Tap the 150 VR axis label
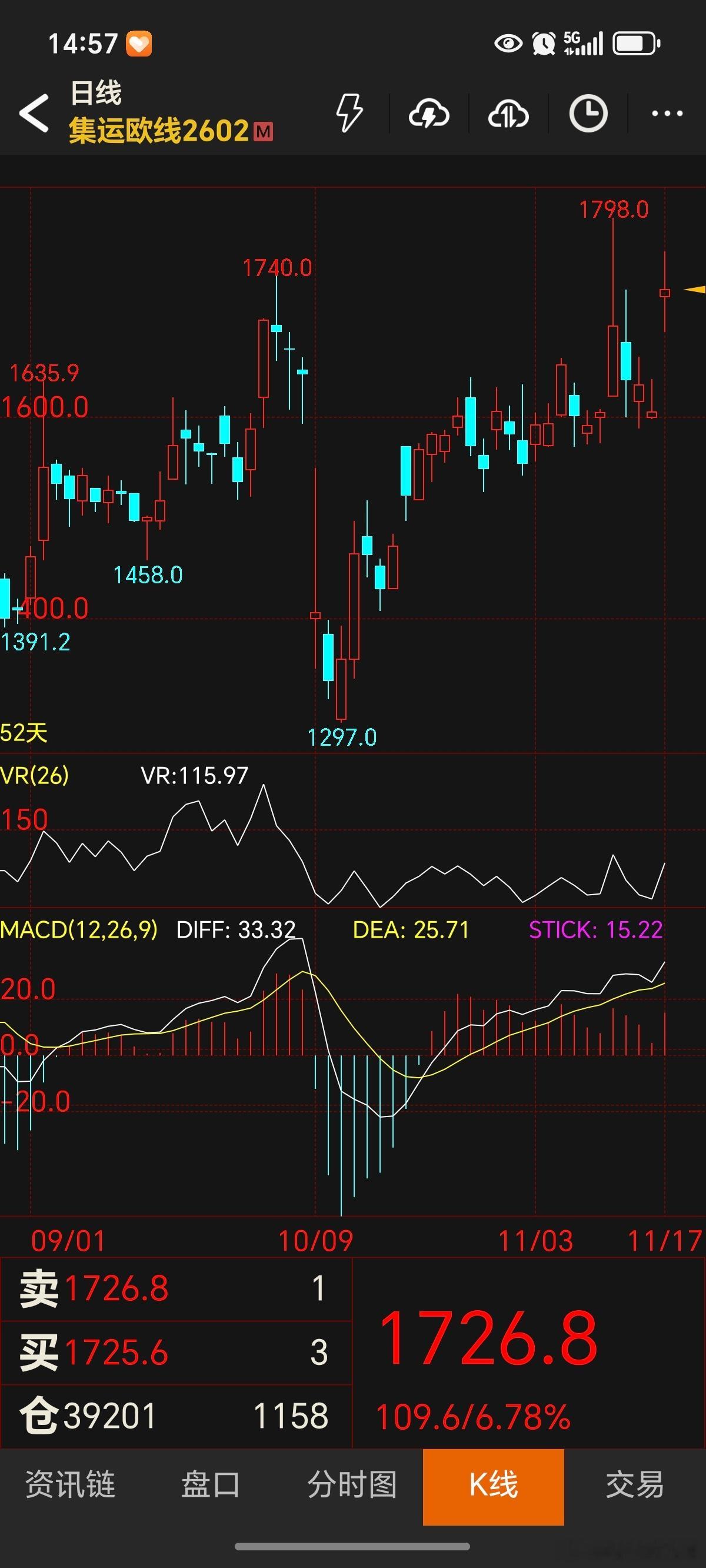 pos(24,820)
